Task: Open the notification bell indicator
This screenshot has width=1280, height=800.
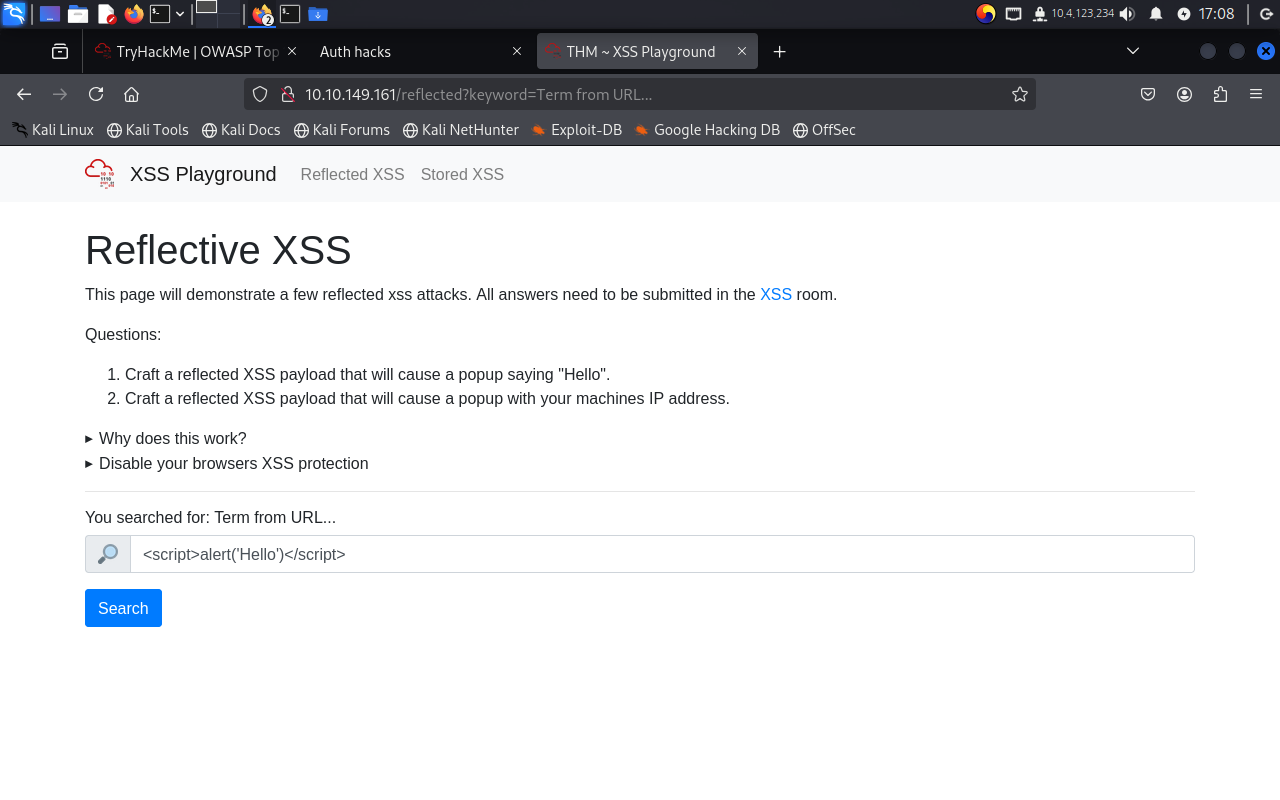Action: coord(1156,14)
